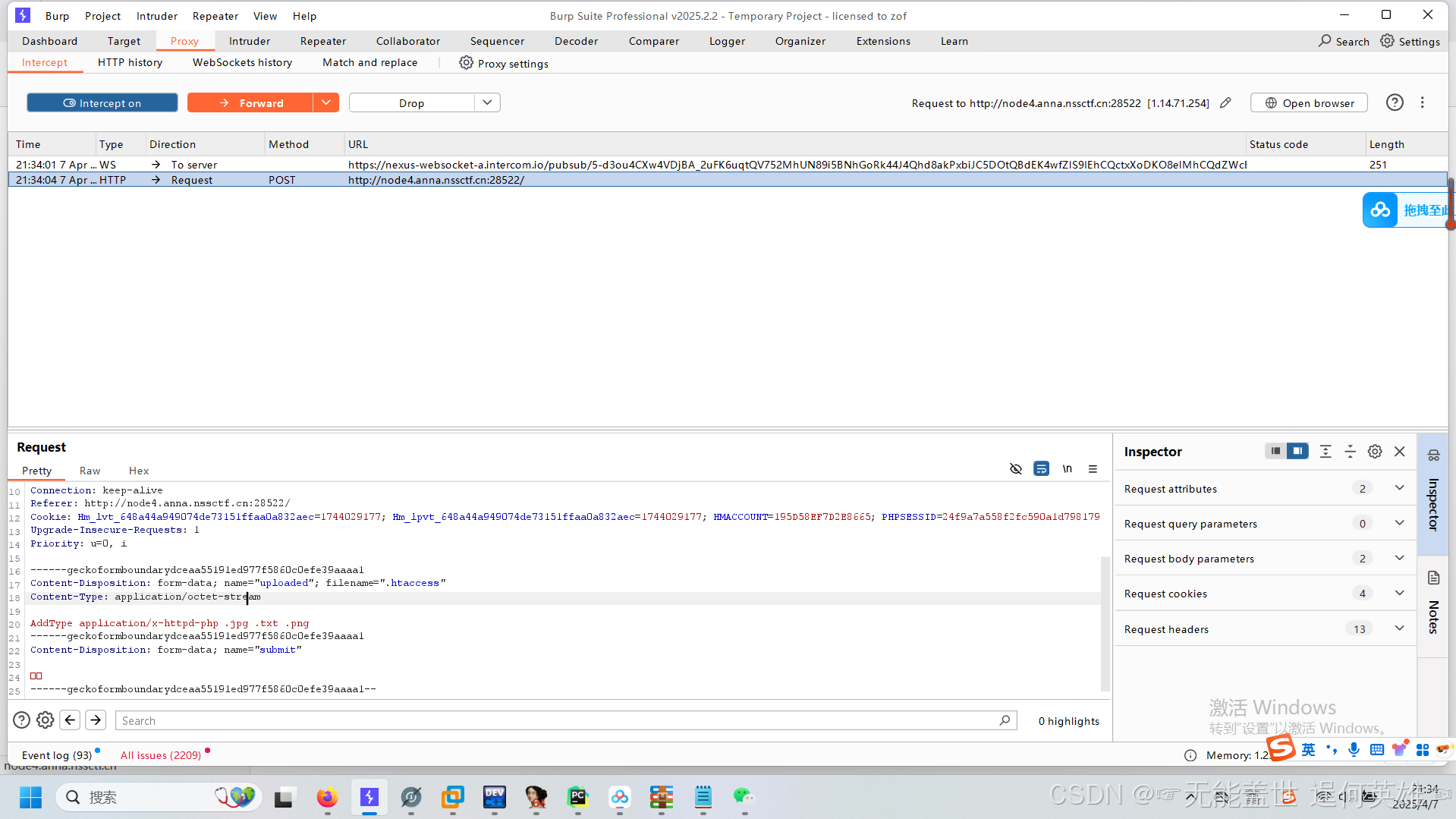Open Windows Start menu
The width and height of the screenshot is (1456, 819).
coord(31,797)
